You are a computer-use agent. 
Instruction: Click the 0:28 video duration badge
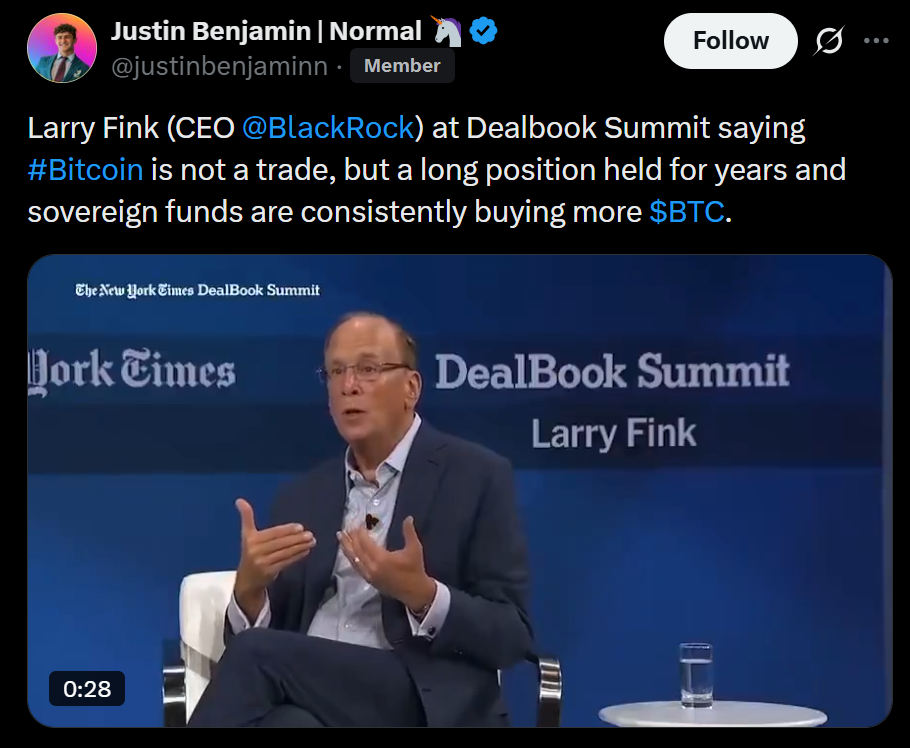87,689
